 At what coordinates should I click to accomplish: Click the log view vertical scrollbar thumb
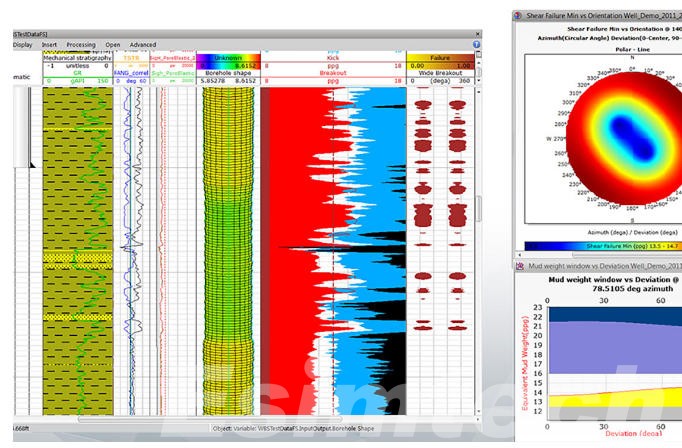(x=478, y=208)
